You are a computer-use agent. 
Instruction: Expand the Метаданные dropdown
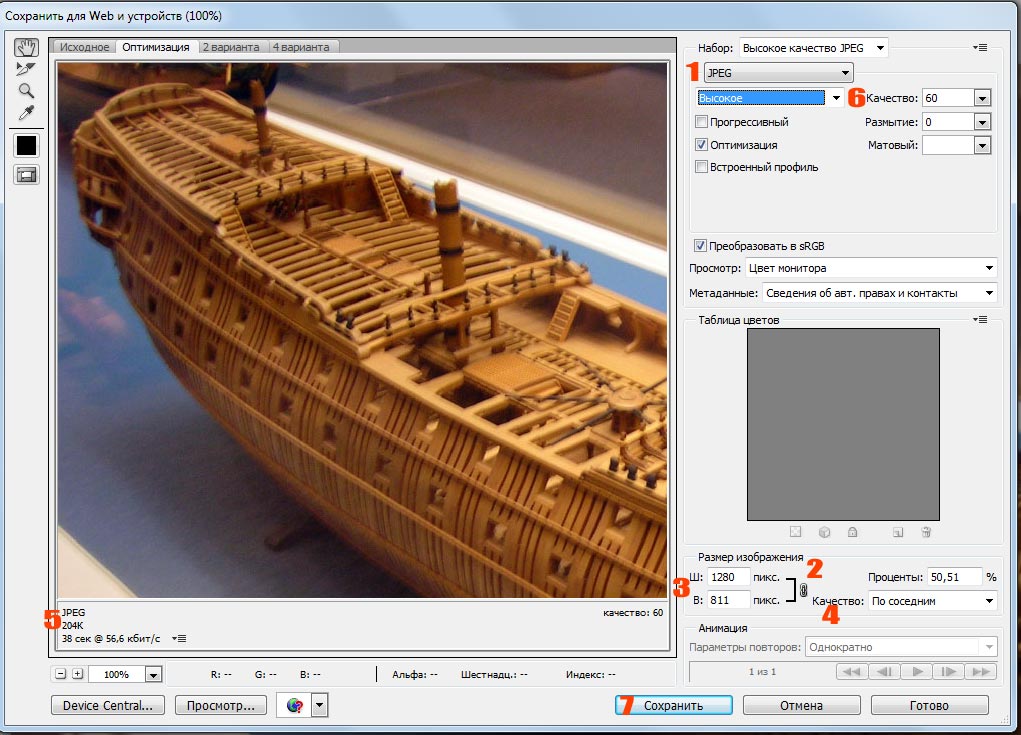879,293
